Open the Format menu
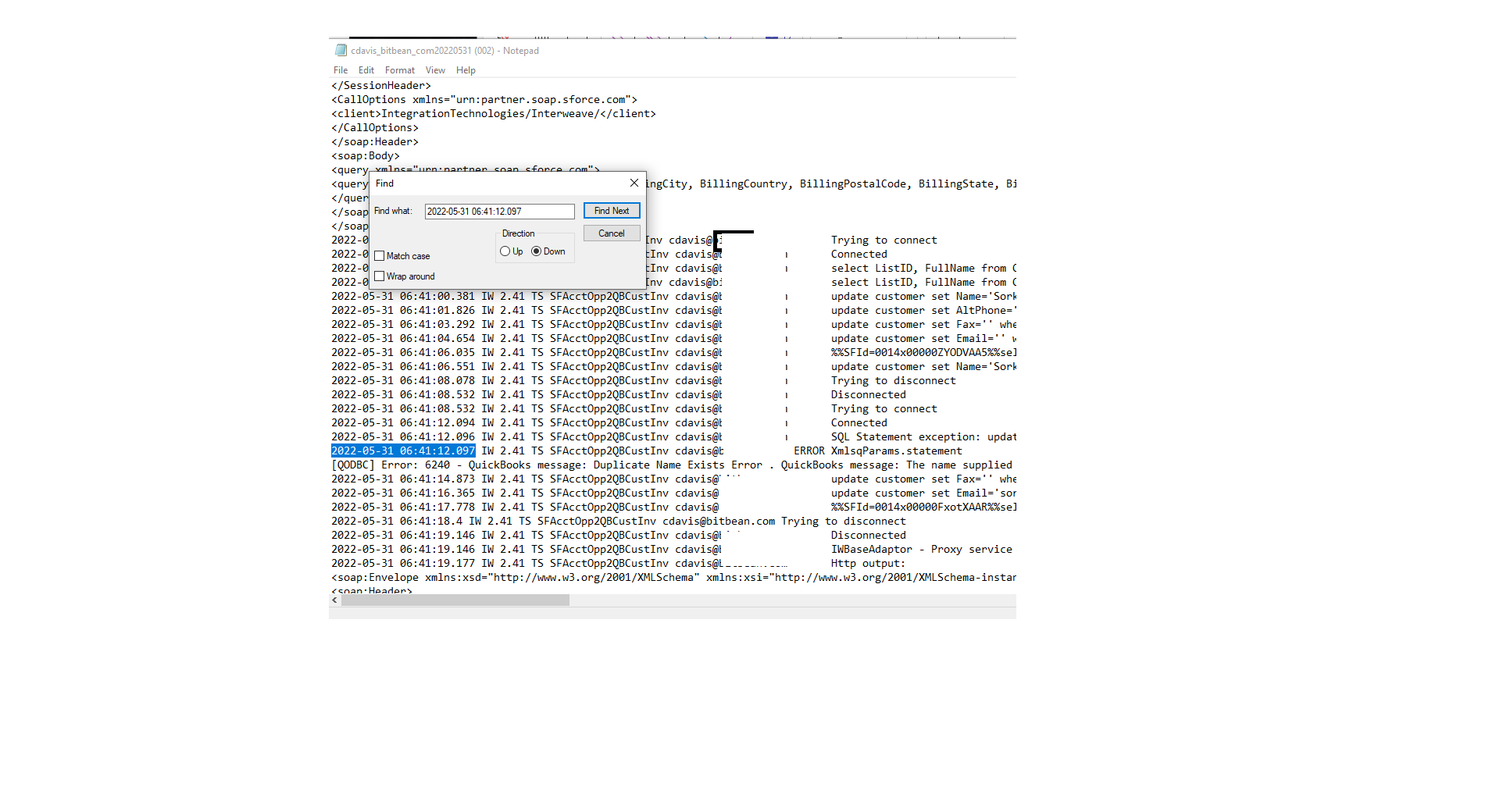 [400, 70]
